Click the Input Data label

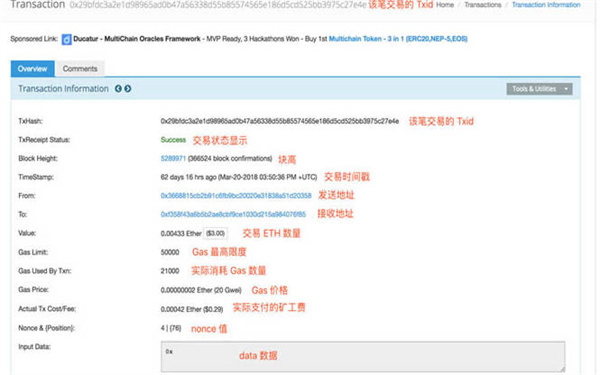[34, 347]
